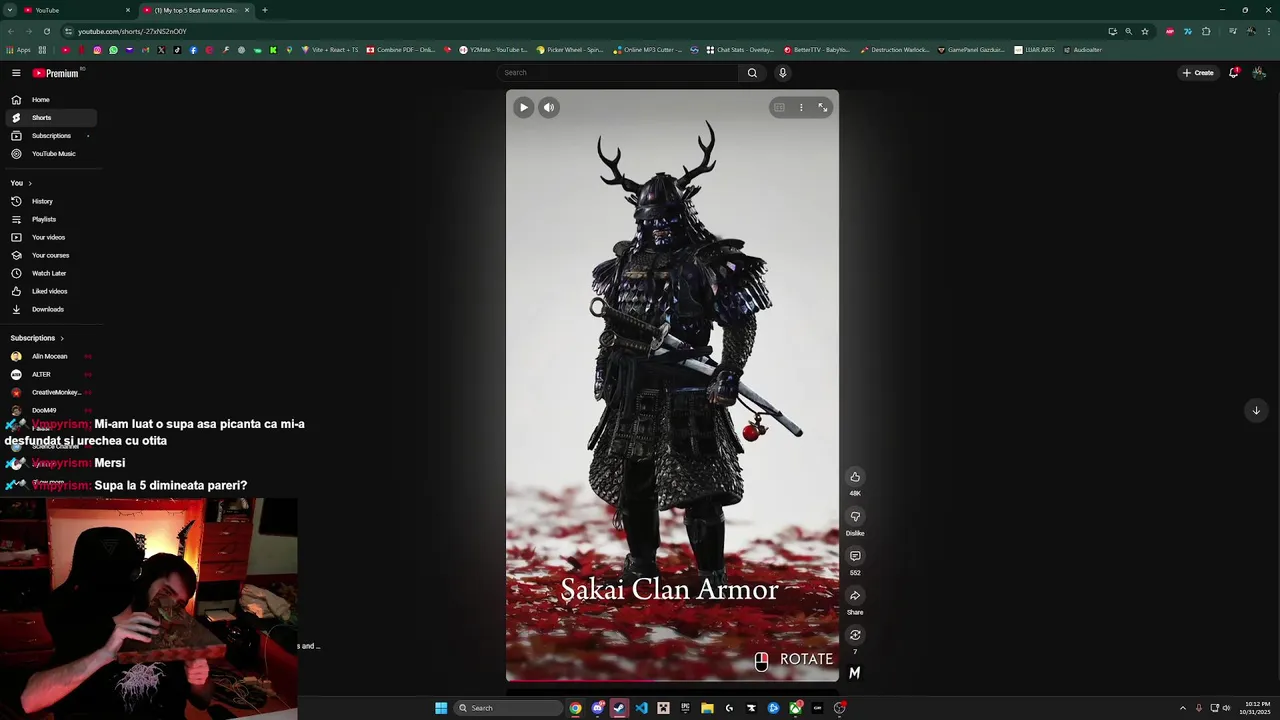The height and width of the screenshot is (720, 1280).
Task: Click the search magnifier button
Action: pos(752,72)
